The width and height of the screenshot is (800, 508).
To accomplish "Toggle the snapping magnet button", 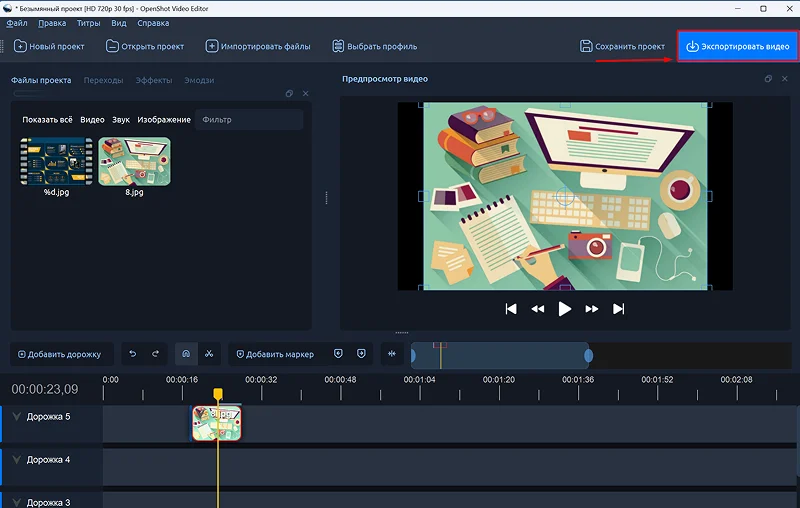I will click(x=186, y=354).
